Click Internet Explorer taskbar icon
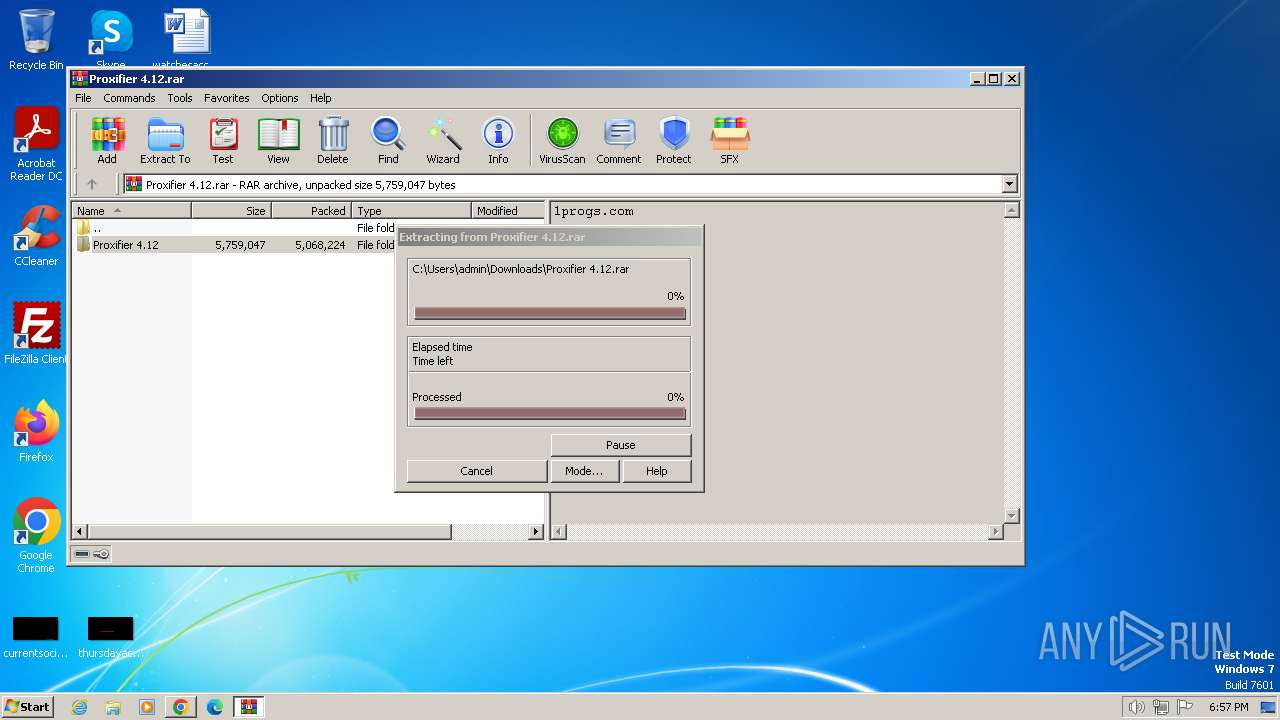The width and height of the screenshot is (1280, 720). (79, 707)
